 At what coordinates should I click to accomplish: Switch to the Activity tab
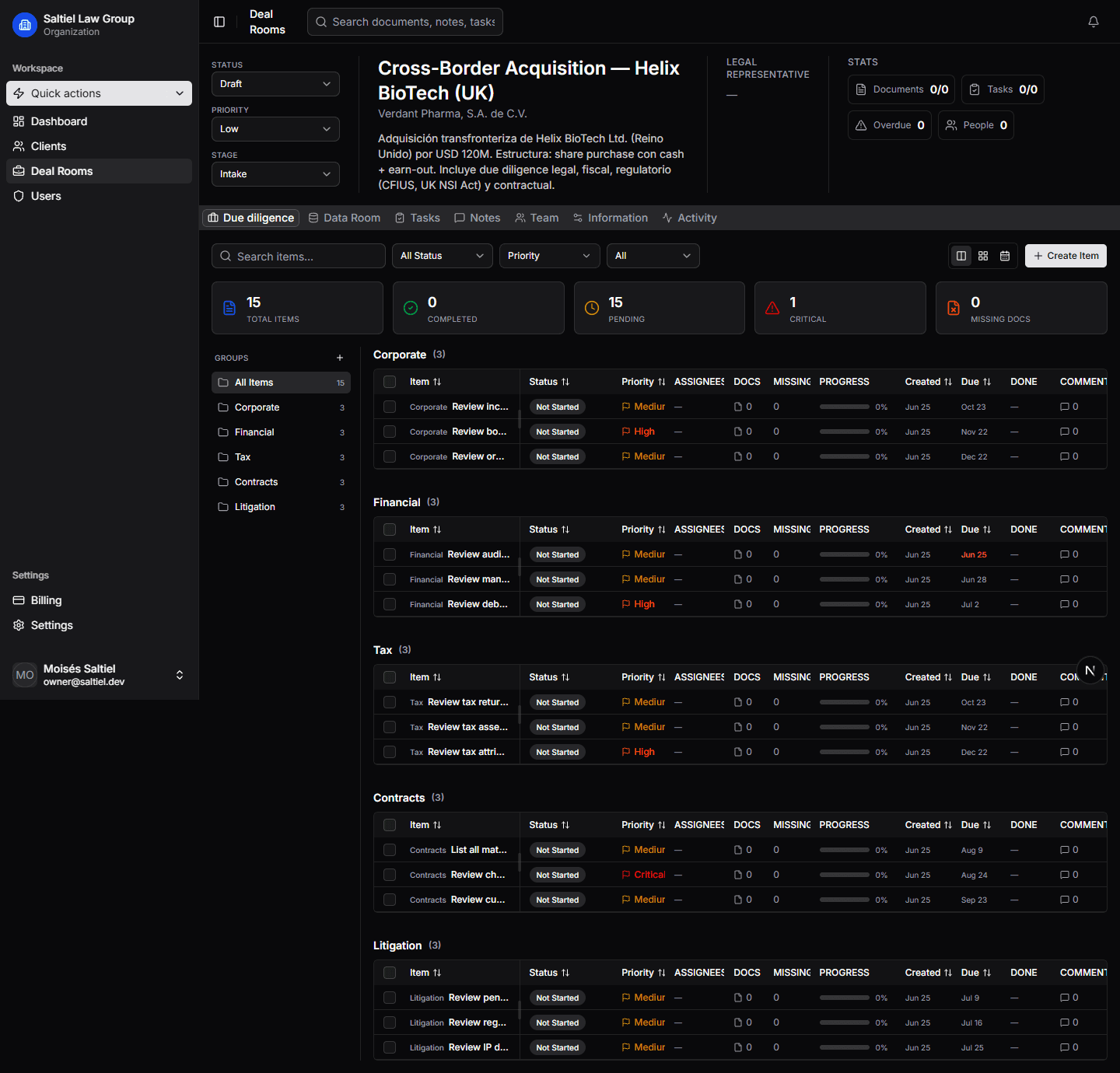point(690,218)
